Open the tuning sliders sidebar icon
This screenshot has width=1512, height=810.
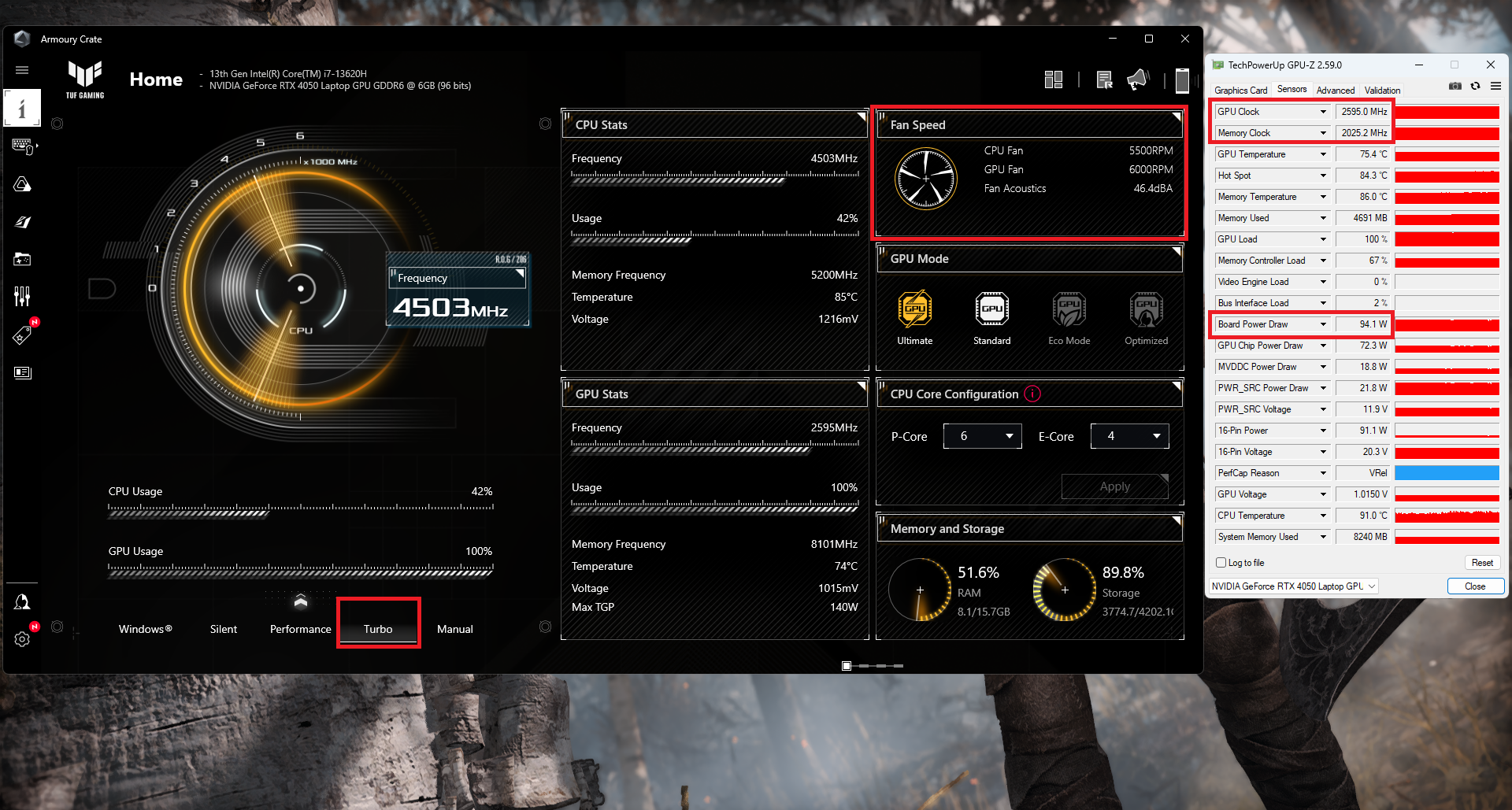click(22, 296)
